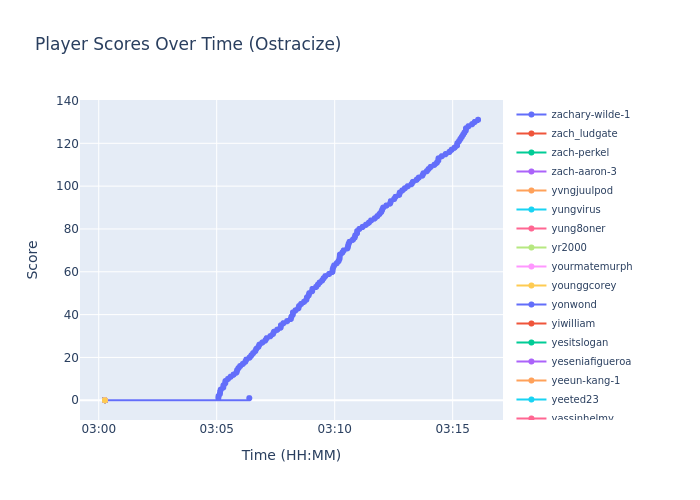Select yesitslogan legend label
Screen dimensions: 700x500
pos(579,343)
